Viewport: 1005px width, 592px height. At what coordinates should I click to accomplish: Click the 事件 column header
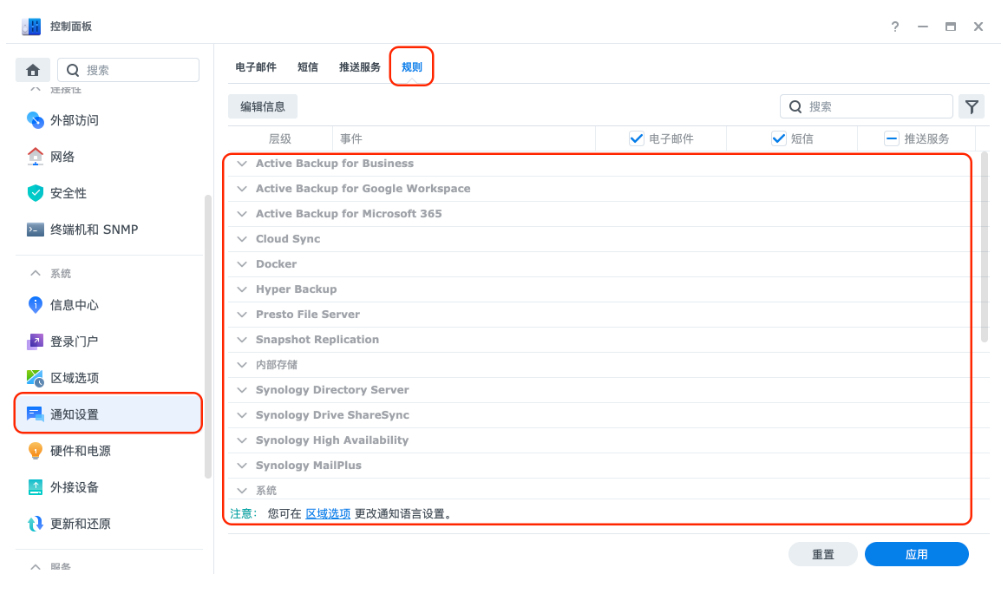(464, 138)
